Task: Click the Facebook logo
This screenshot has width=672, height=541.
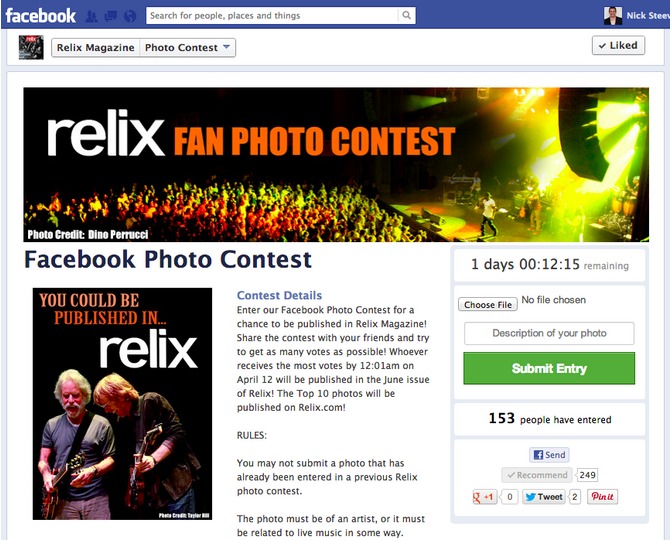Action: [x=41, y=16]
